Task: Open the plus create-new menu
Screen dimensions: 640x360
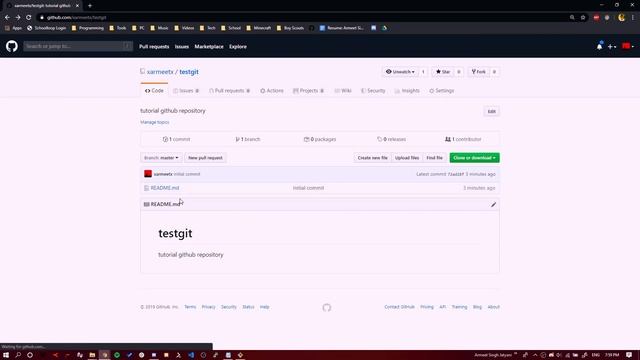Action: (x=611, y=47)
